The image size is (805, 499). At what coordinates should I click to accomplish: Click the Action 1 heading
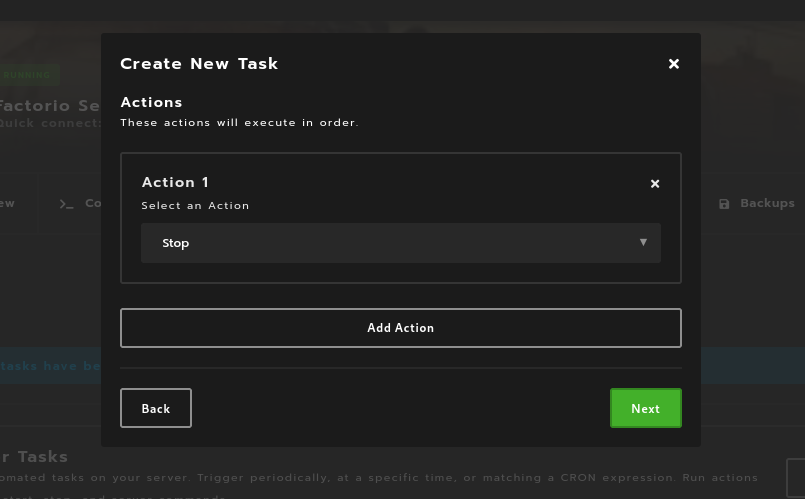click(175, 182)
